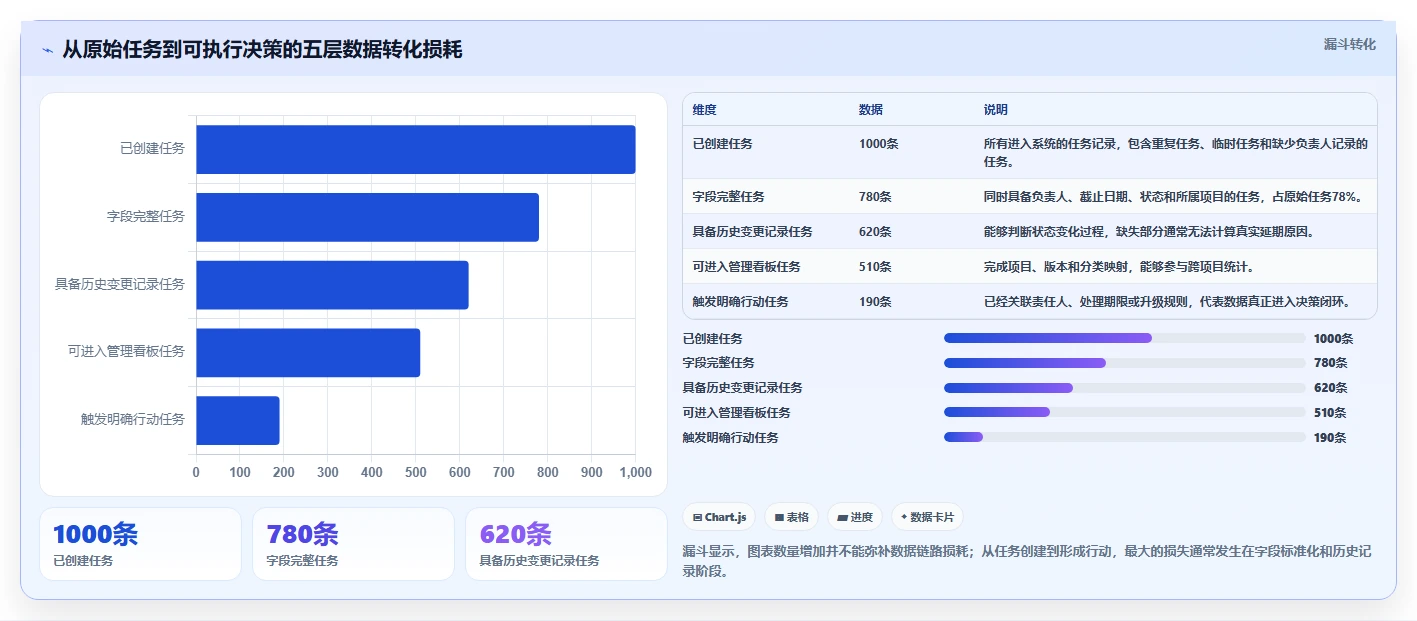The width and height of the screenshot is (1417, 621).
Task: Click the 可进入管理看板任务 y-axis label
Action: pos(127,352)
